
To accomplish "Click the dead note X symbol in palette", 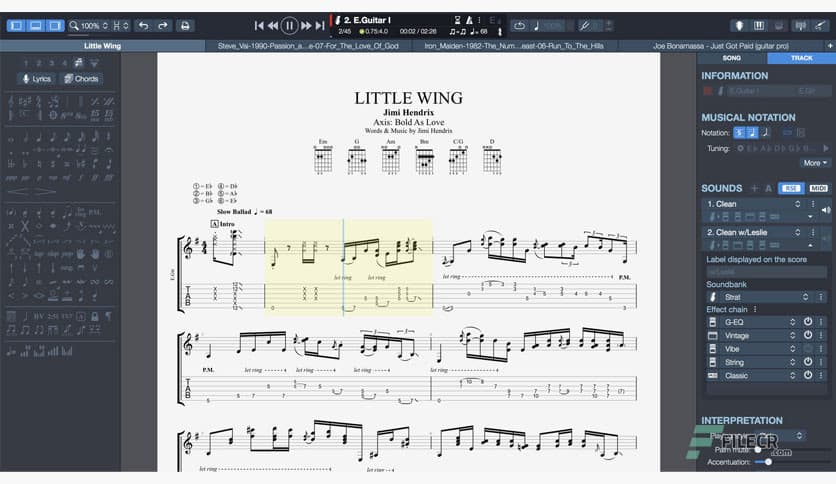I will coord(25,225).
